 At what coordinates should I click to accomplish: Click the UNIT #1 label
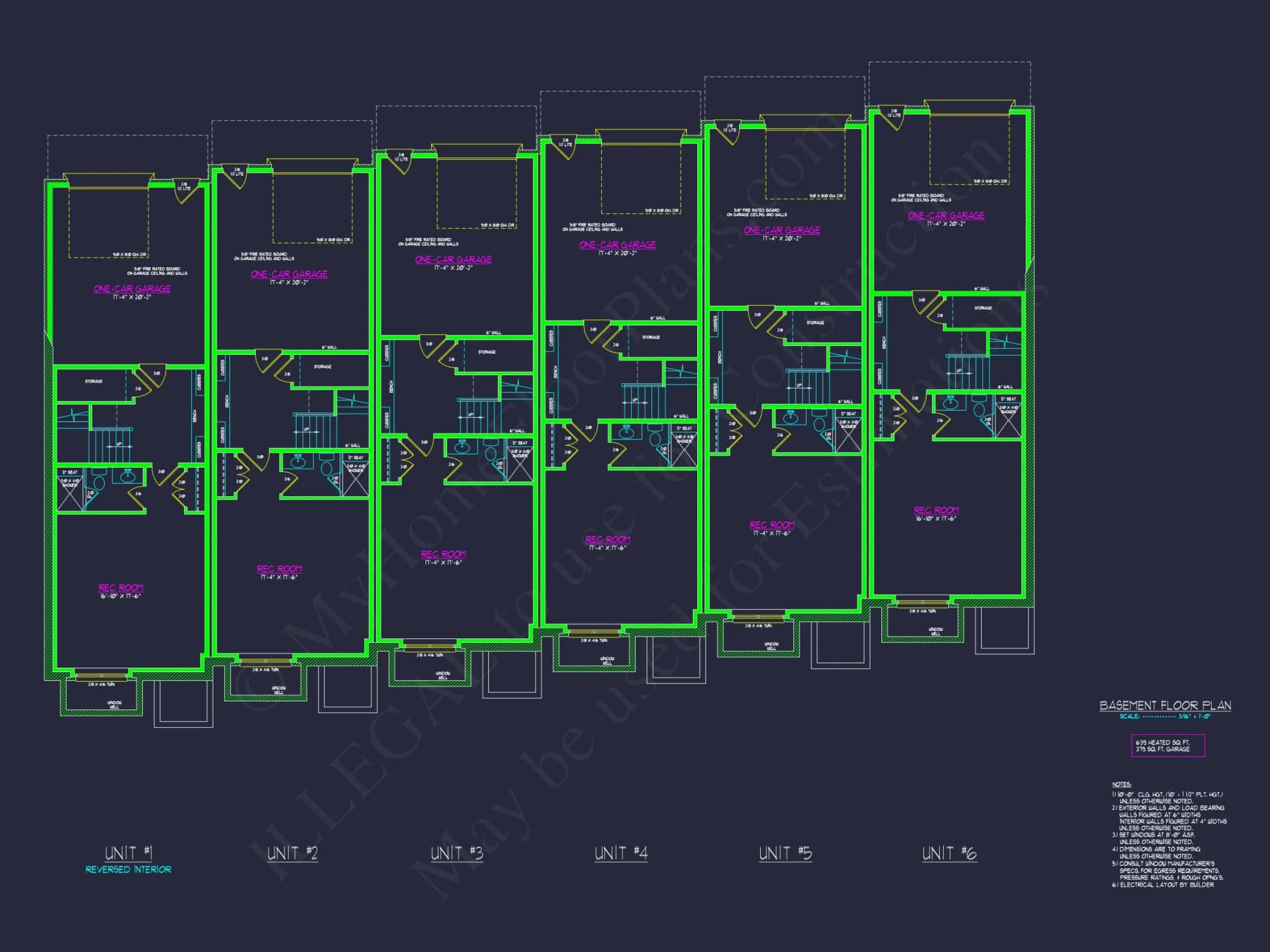[x=128, y=852]
